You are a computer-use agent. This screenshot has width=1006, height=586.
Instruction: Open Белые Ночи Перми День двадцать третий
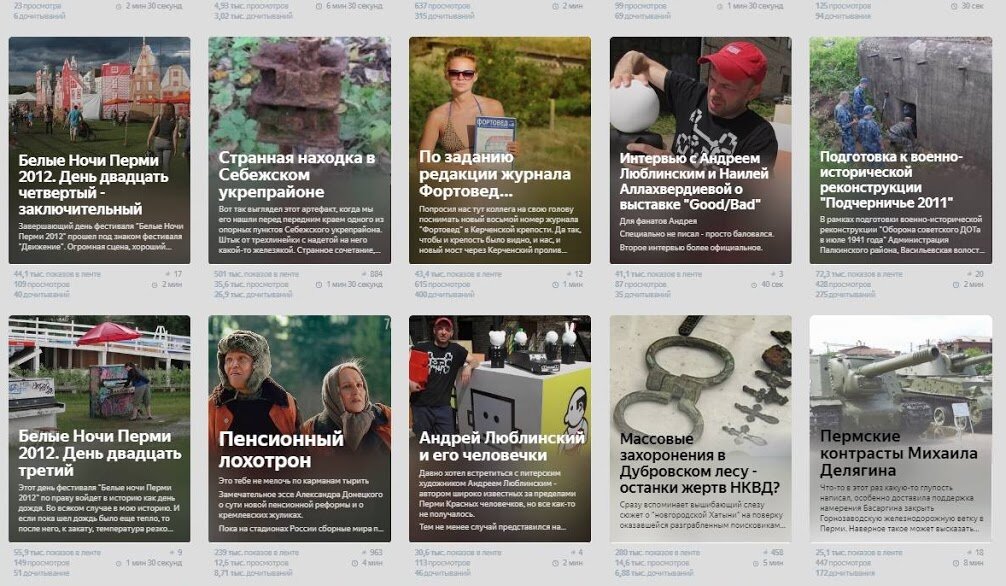99,428
